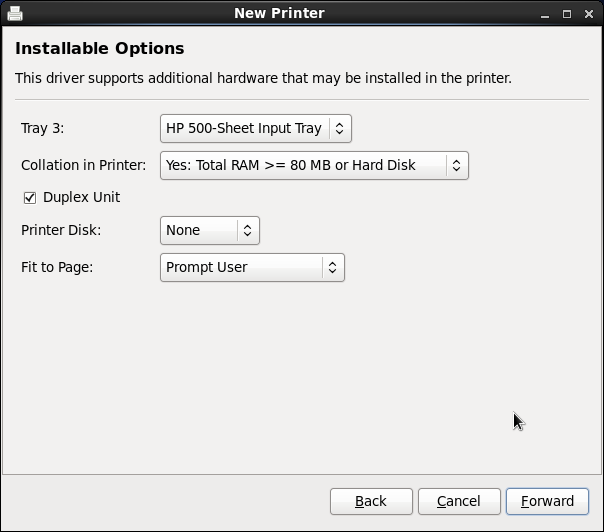604x532 pixels.
Task: Toggle the Duplex Unit checkbox
Action: pyautogui.click(x=29, y=197)
